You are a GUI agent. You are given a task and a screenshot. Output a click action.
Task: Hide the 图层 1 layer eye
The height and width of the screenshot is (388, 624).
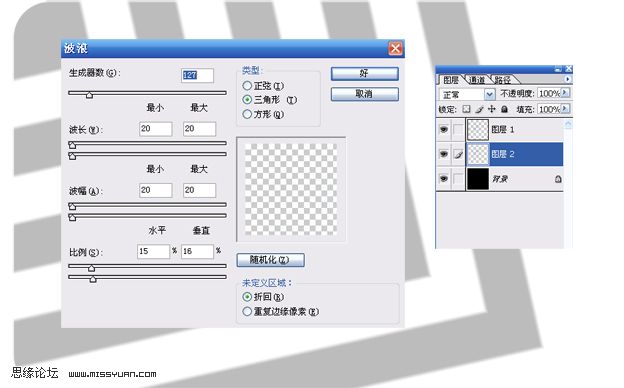[444, 130]
